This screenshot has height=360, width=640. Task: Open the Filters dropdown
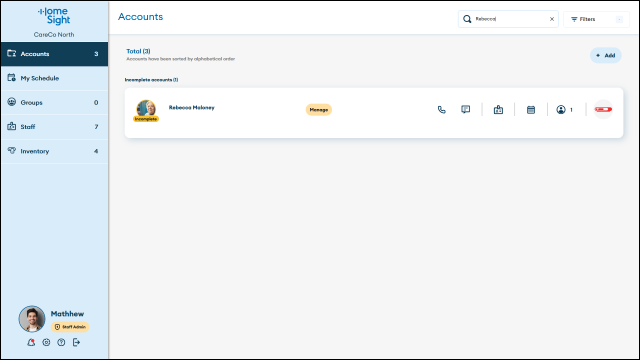tap(596, 19)
